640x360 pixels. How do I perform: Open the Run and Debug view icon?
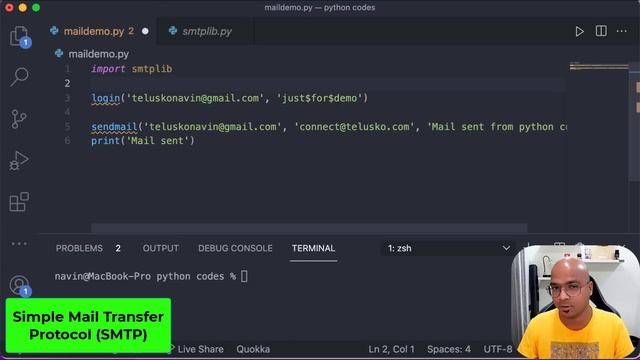coord(19,161)
